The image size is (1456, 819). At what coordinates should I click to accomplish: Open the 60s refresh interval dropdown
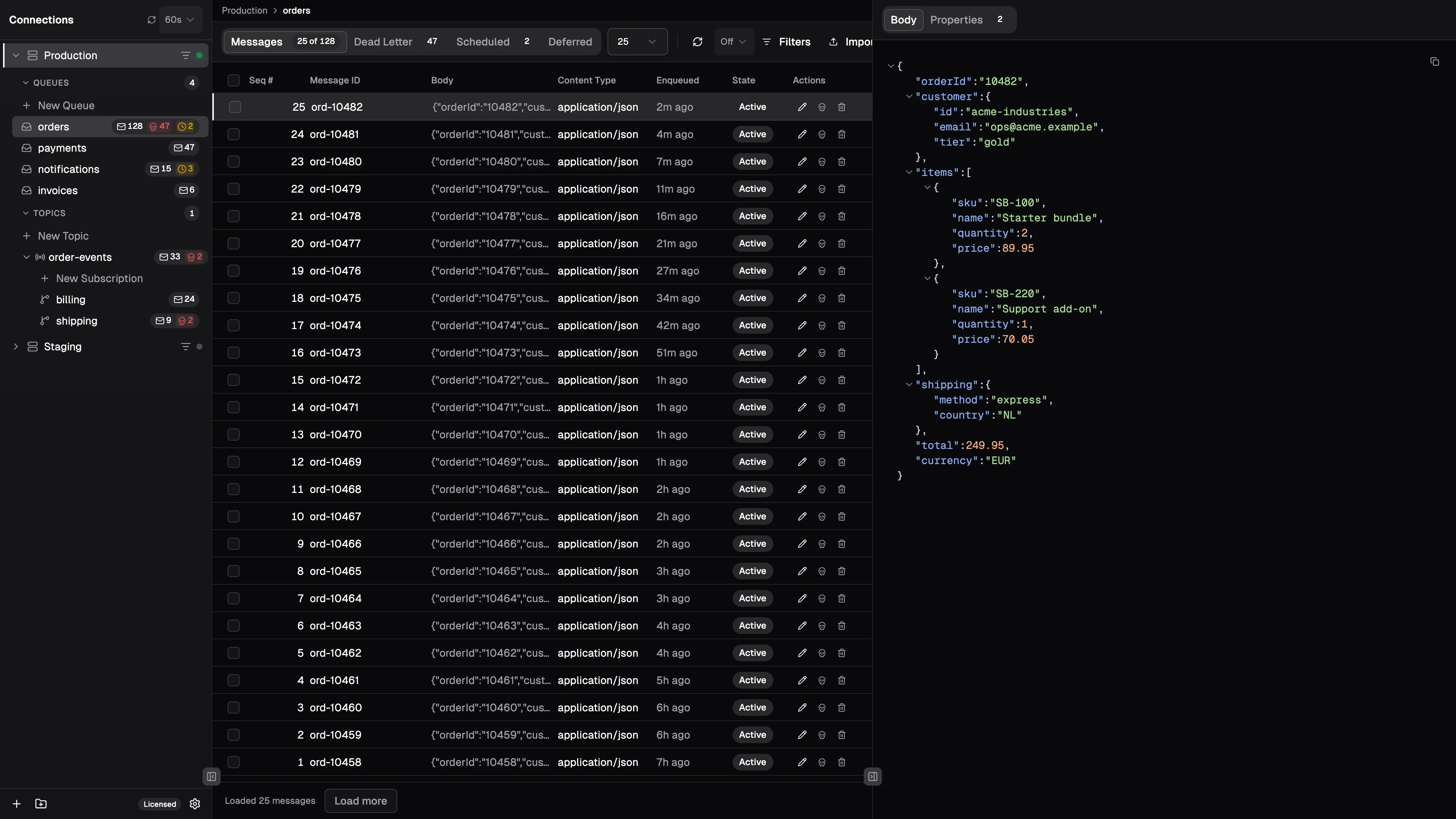pyautogui.click(x=180, y=20)
